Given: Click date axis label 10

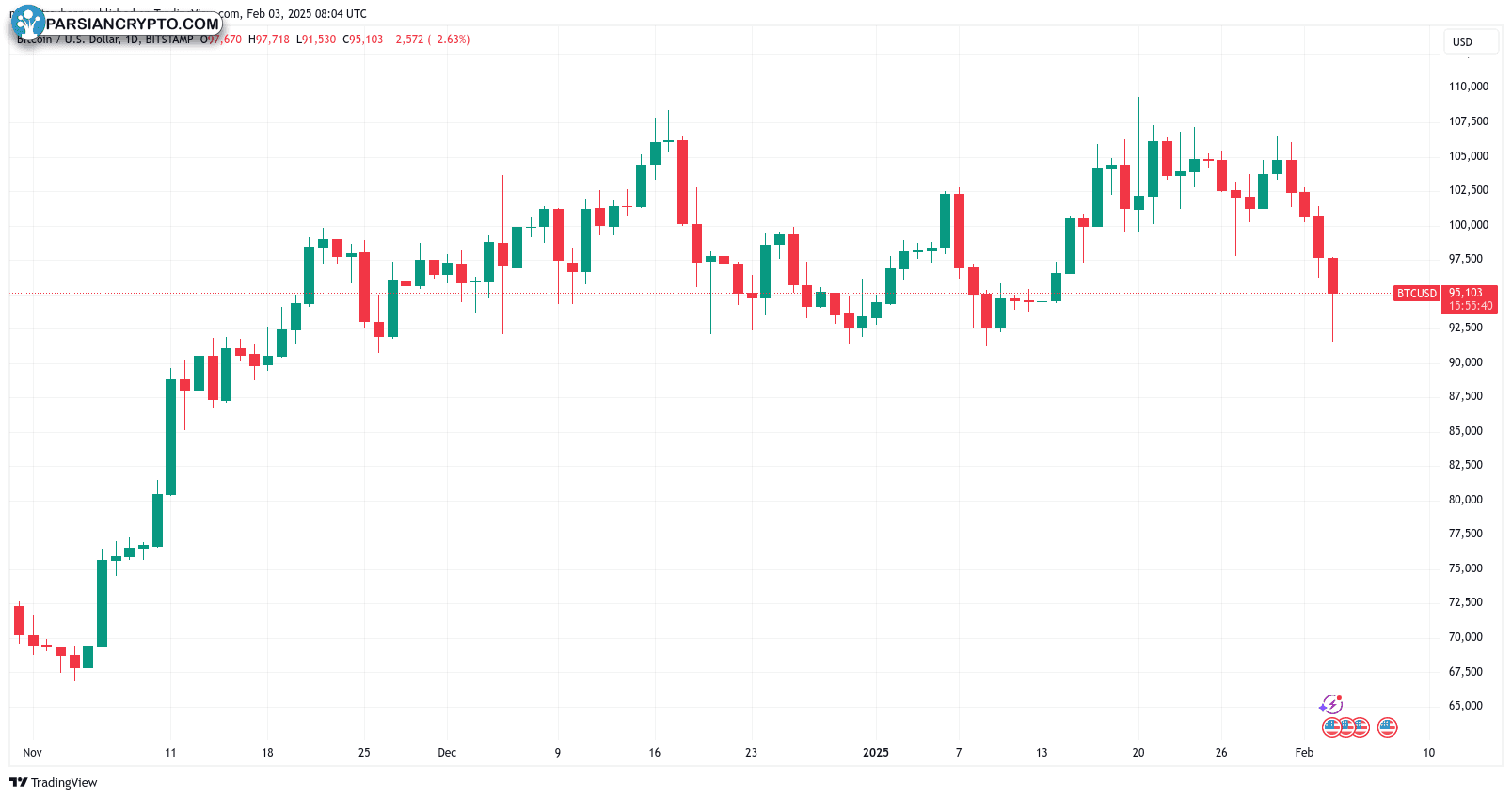Looking at the screenshot, I should [1429, 753].
